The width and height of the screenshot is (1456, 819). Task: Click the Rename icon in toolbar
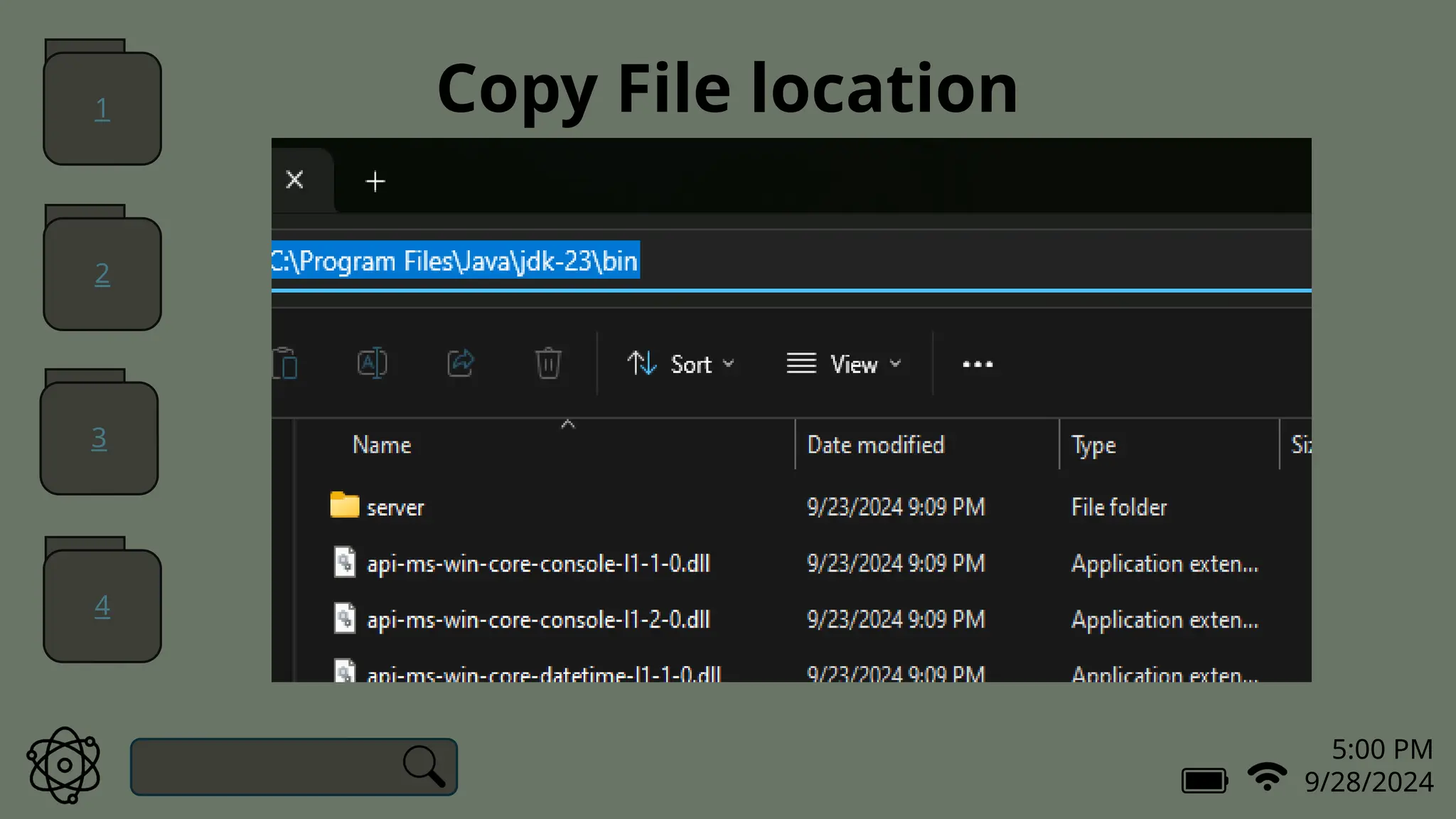[x=372, y=363]
